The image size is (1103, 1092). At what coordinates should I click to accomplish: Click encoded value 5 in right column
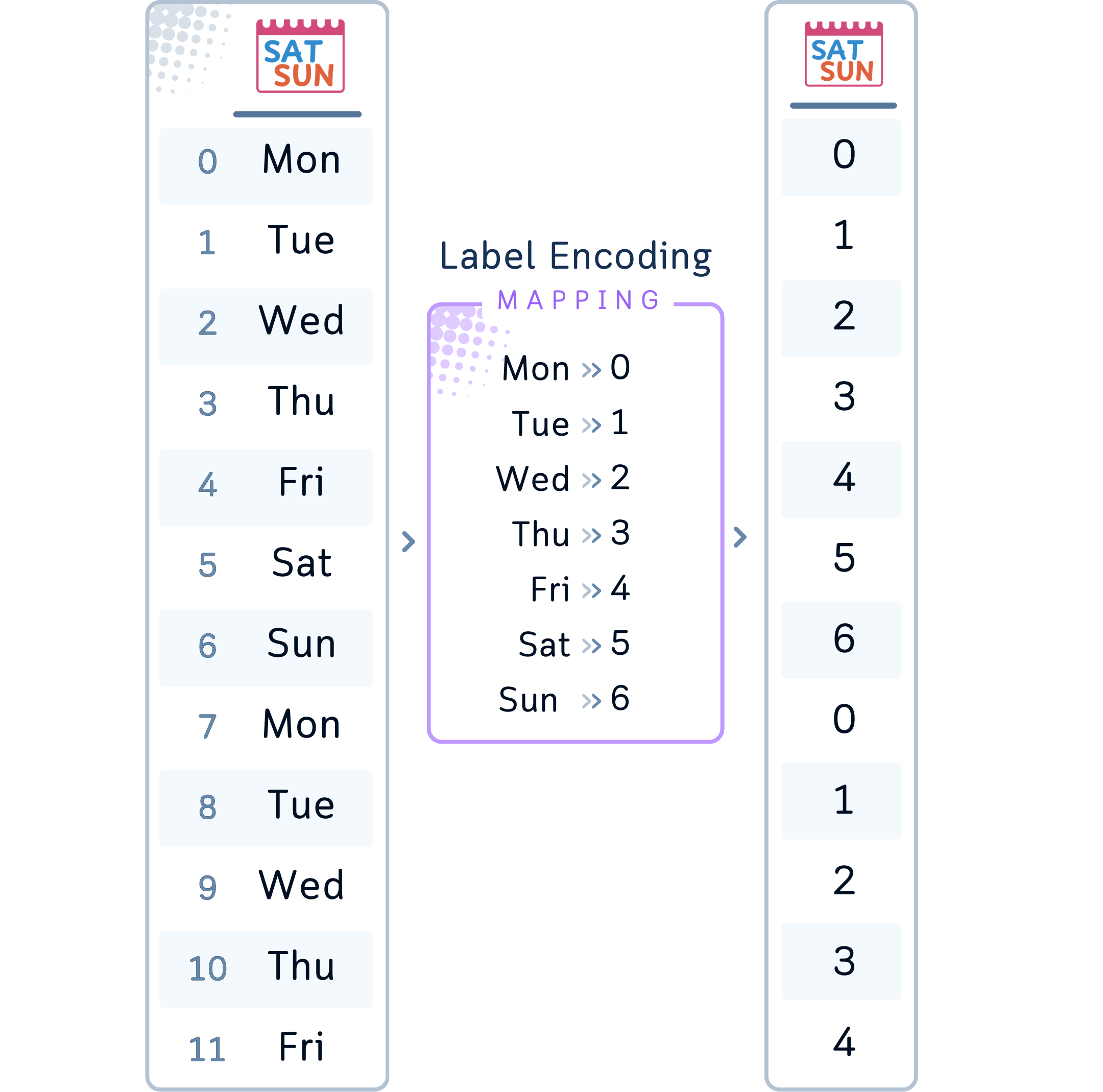click(x=844, y=558)
